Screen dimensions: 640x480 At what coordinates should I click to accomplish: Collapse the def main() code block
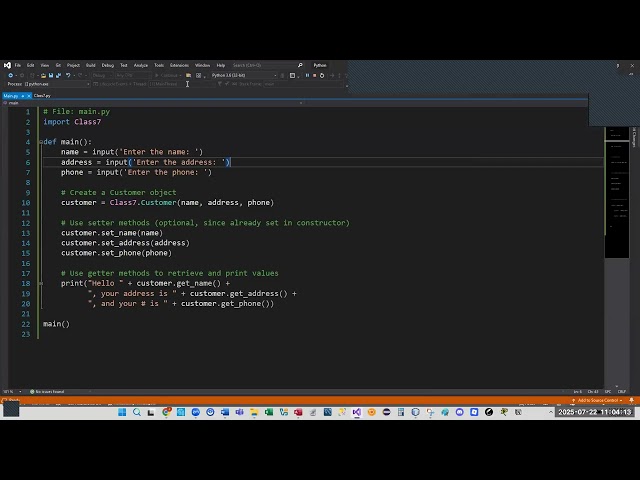[x=40, y=142]
